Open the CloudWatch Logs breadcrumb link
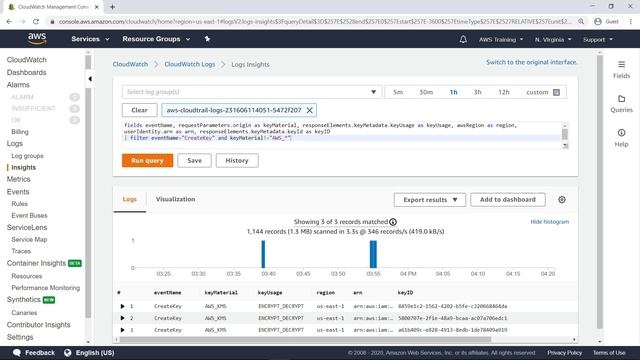This screenshot has height=360, width=640. [189, 64]
